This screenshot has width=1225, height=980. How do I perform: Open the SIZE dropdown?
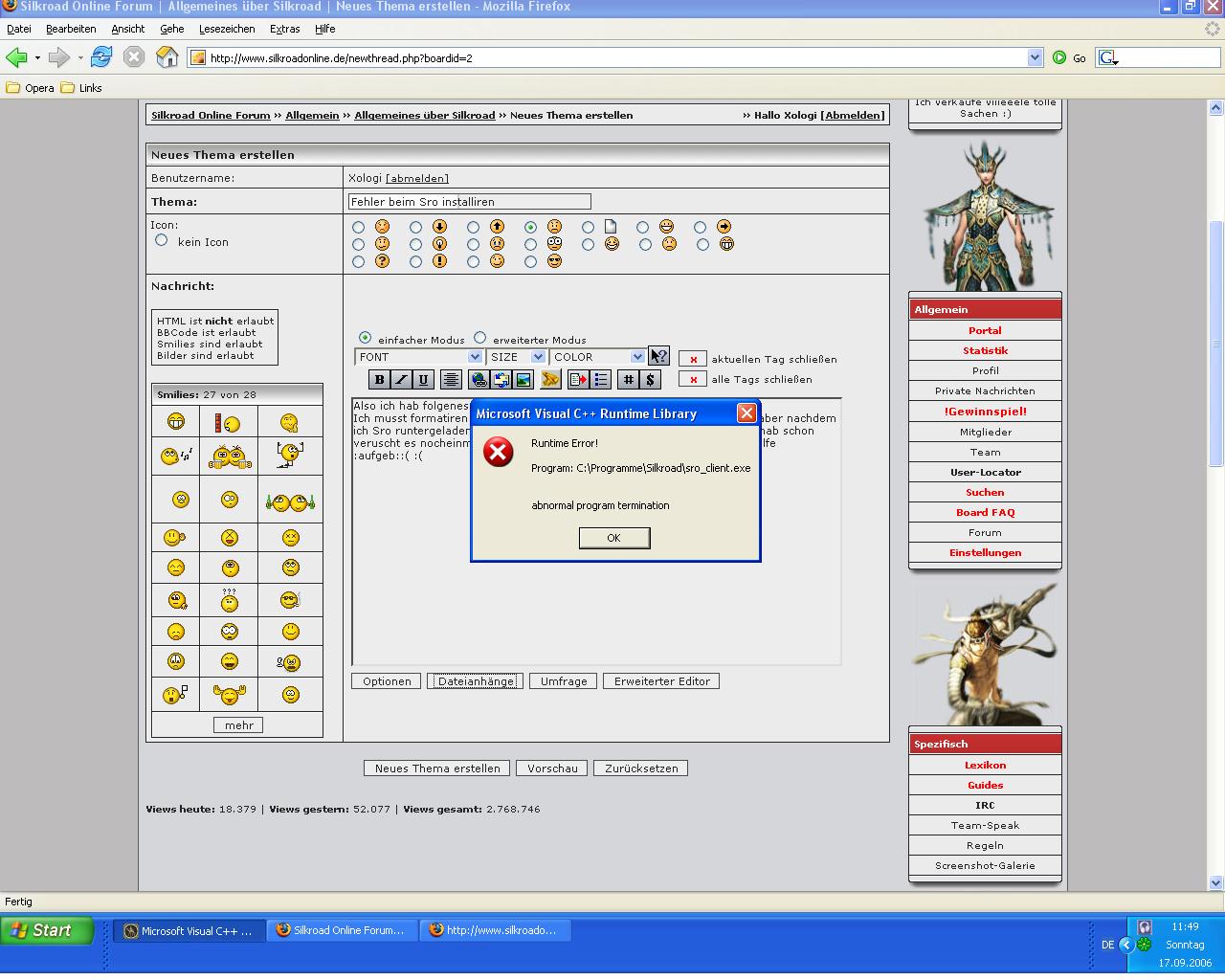[516, 357]
